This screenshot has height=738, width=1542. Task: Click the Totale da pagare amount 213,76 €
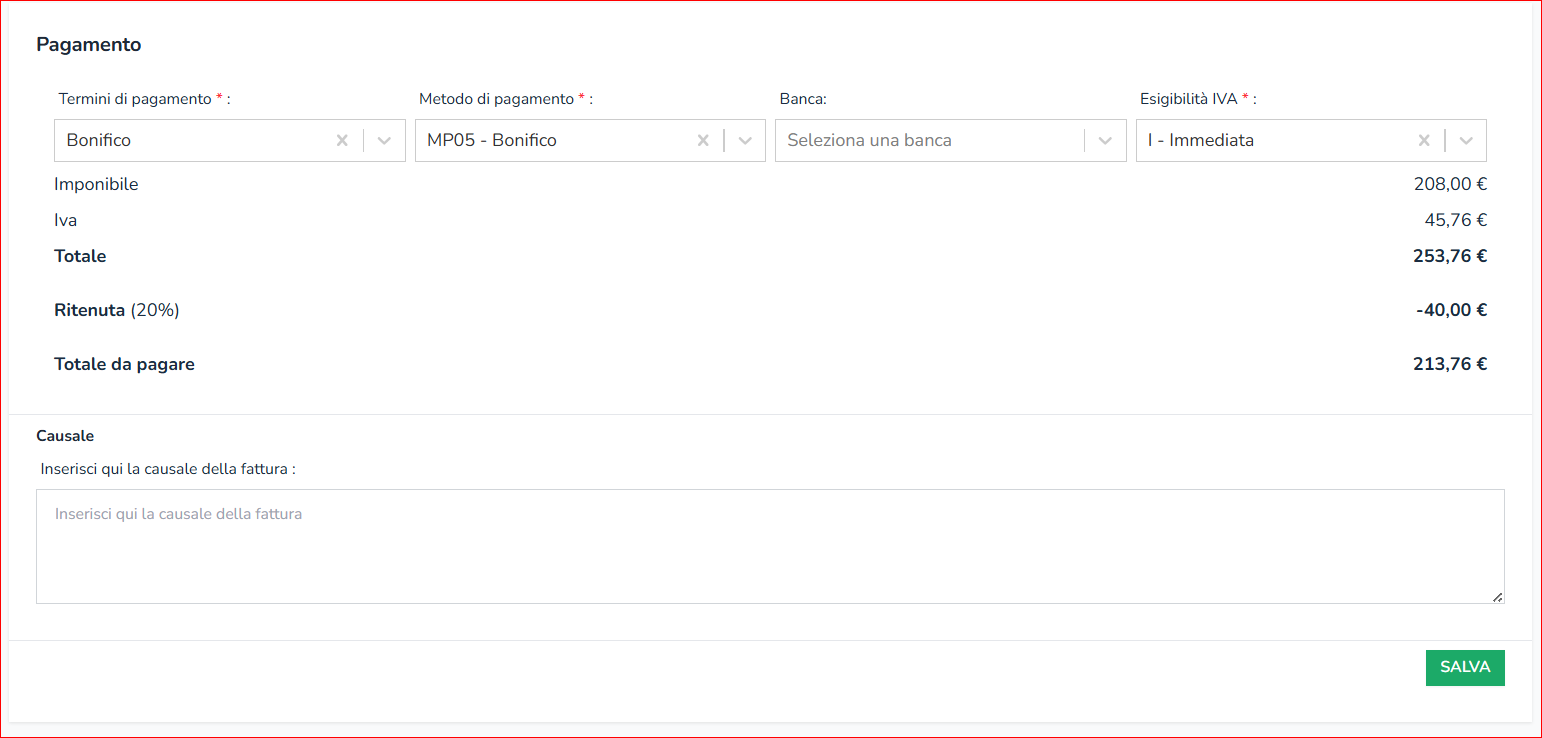coord(1449,364)
